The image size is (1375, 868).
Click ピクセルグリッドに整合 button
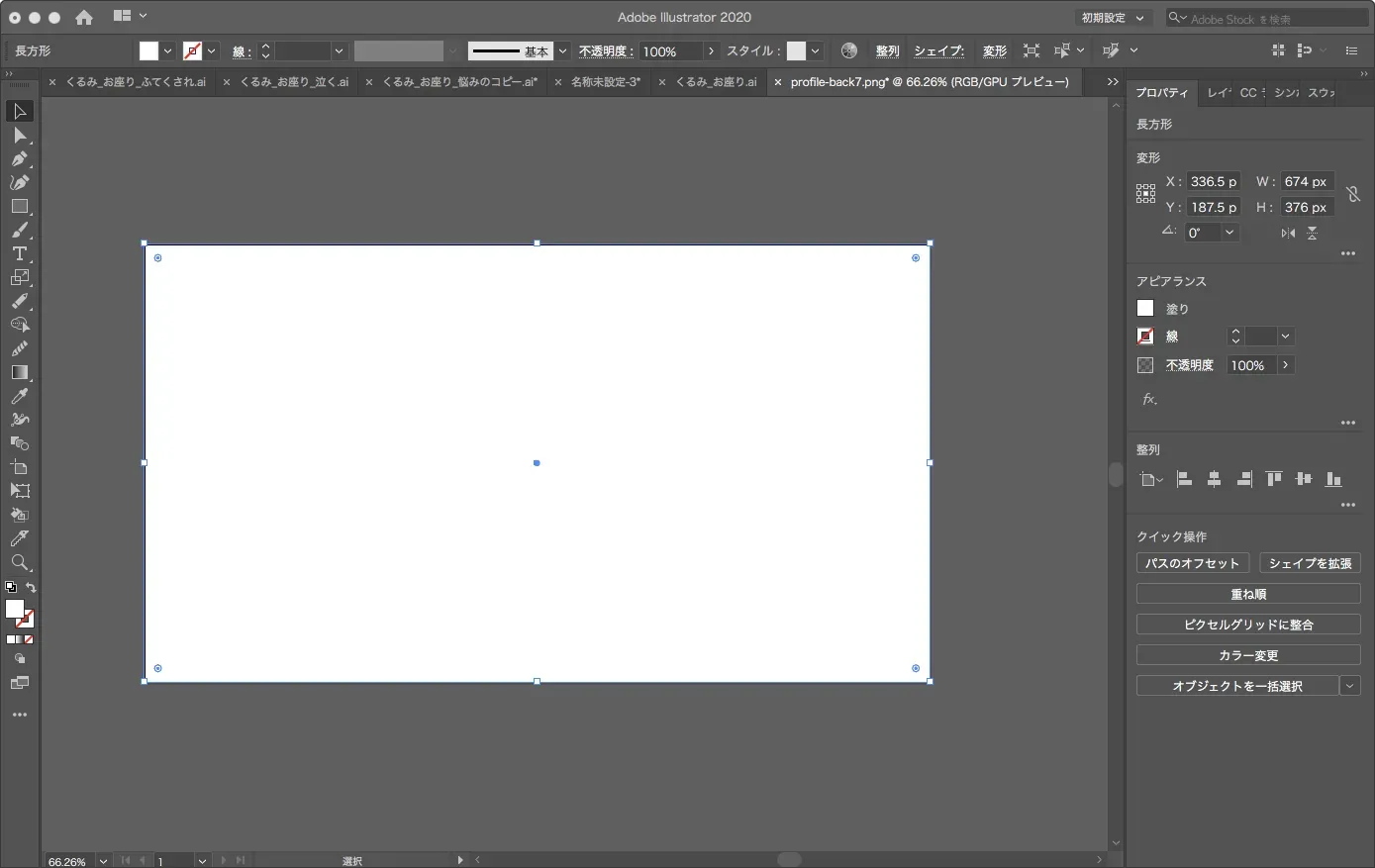(x=1248, y=625)
